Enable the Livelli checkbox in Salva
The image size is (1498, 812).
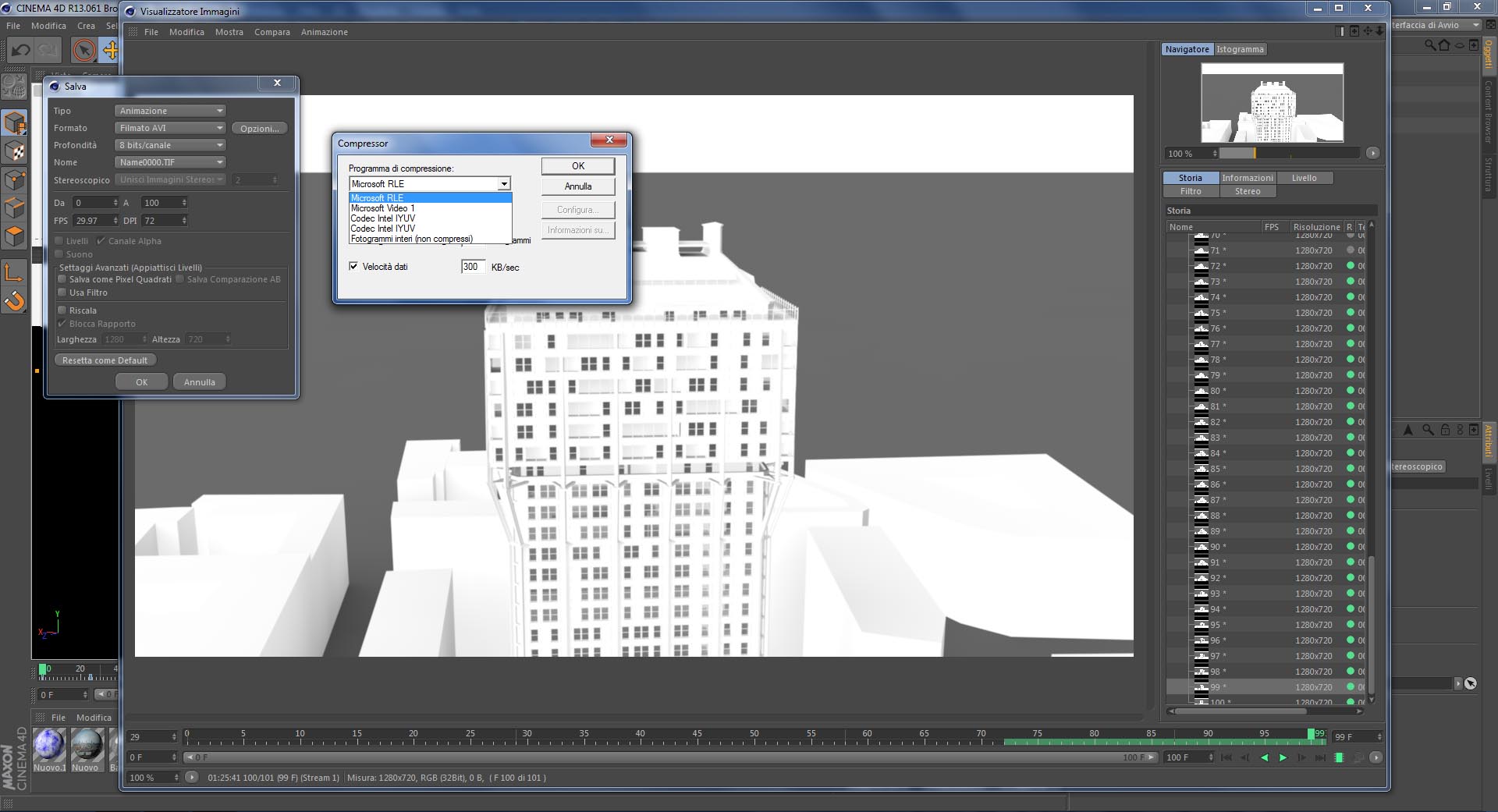[x=59, y=241]
